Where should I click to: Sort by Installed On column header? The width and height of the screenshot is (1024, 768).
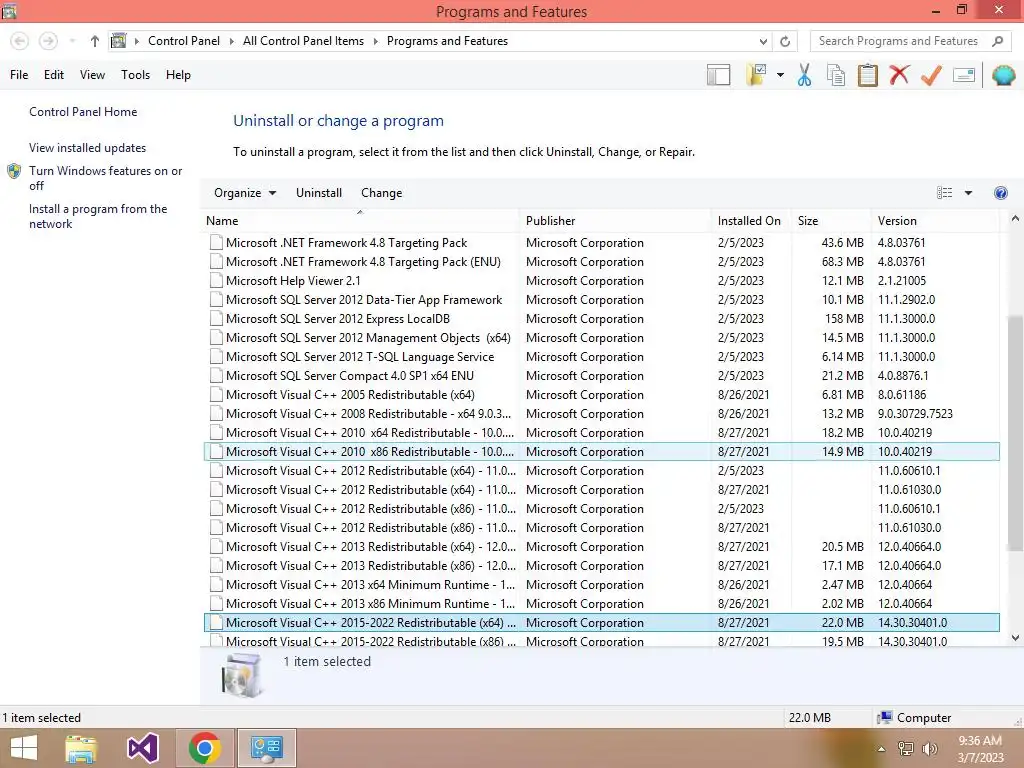tap(751, 221)
